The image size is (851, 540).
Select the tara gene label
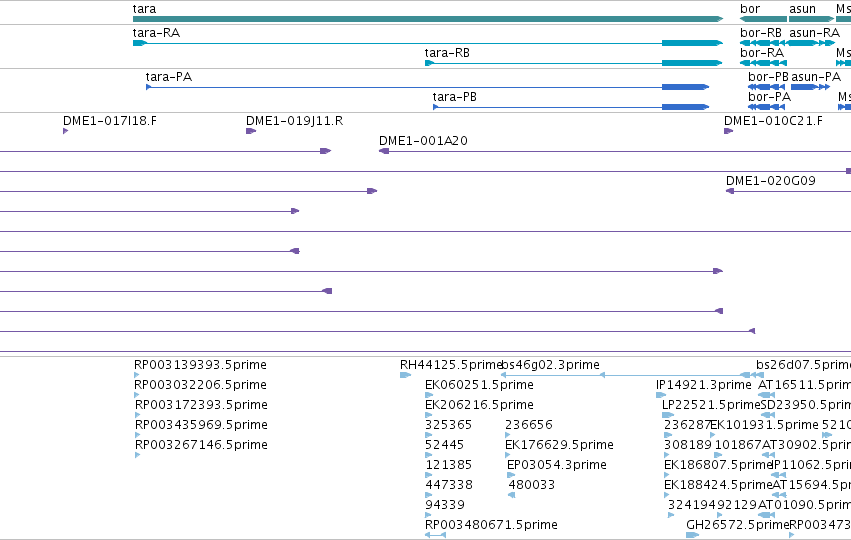[x=144, y=9]
